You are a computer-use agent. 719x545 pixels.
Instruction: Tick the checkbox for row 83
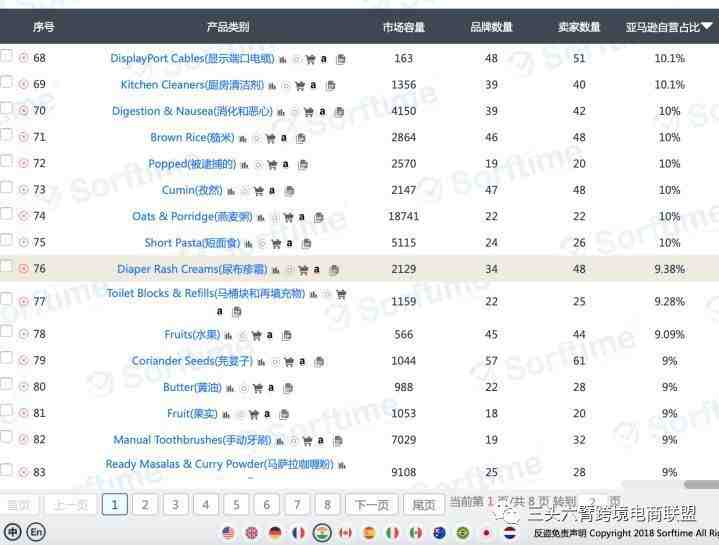coord(6,469)
